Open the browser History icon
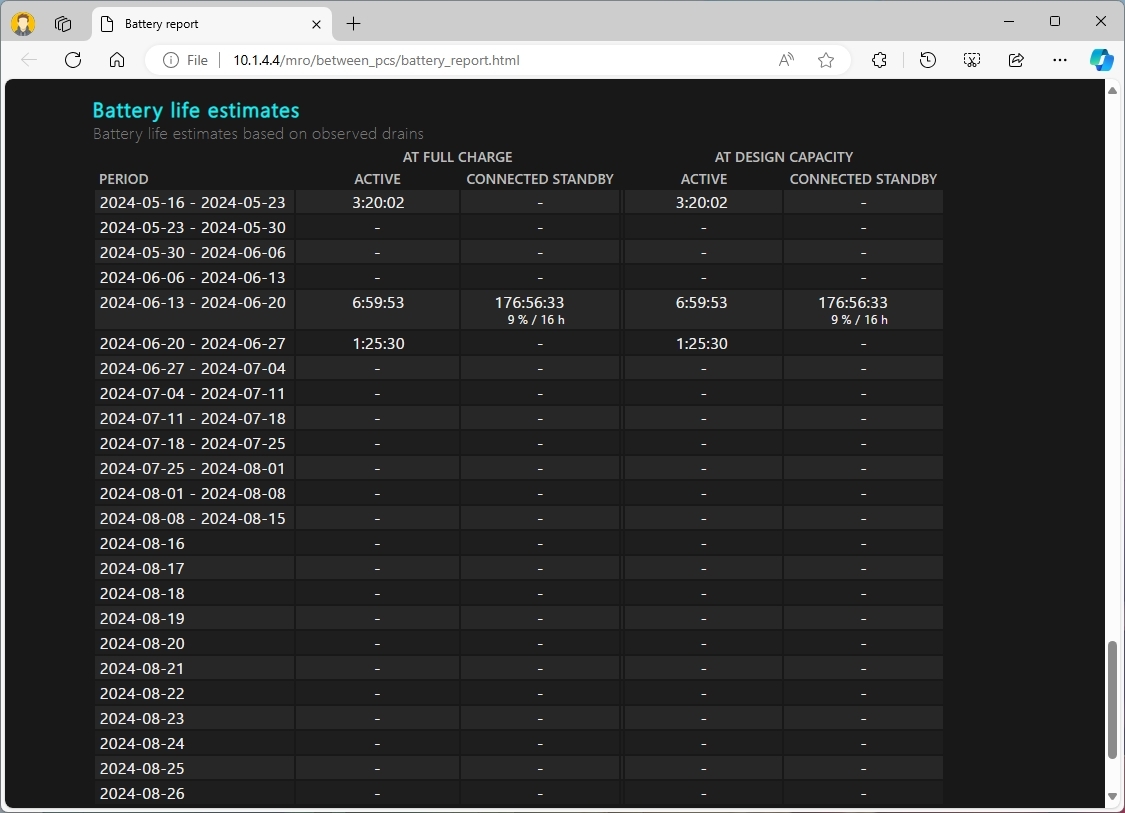 coord(928,60)
